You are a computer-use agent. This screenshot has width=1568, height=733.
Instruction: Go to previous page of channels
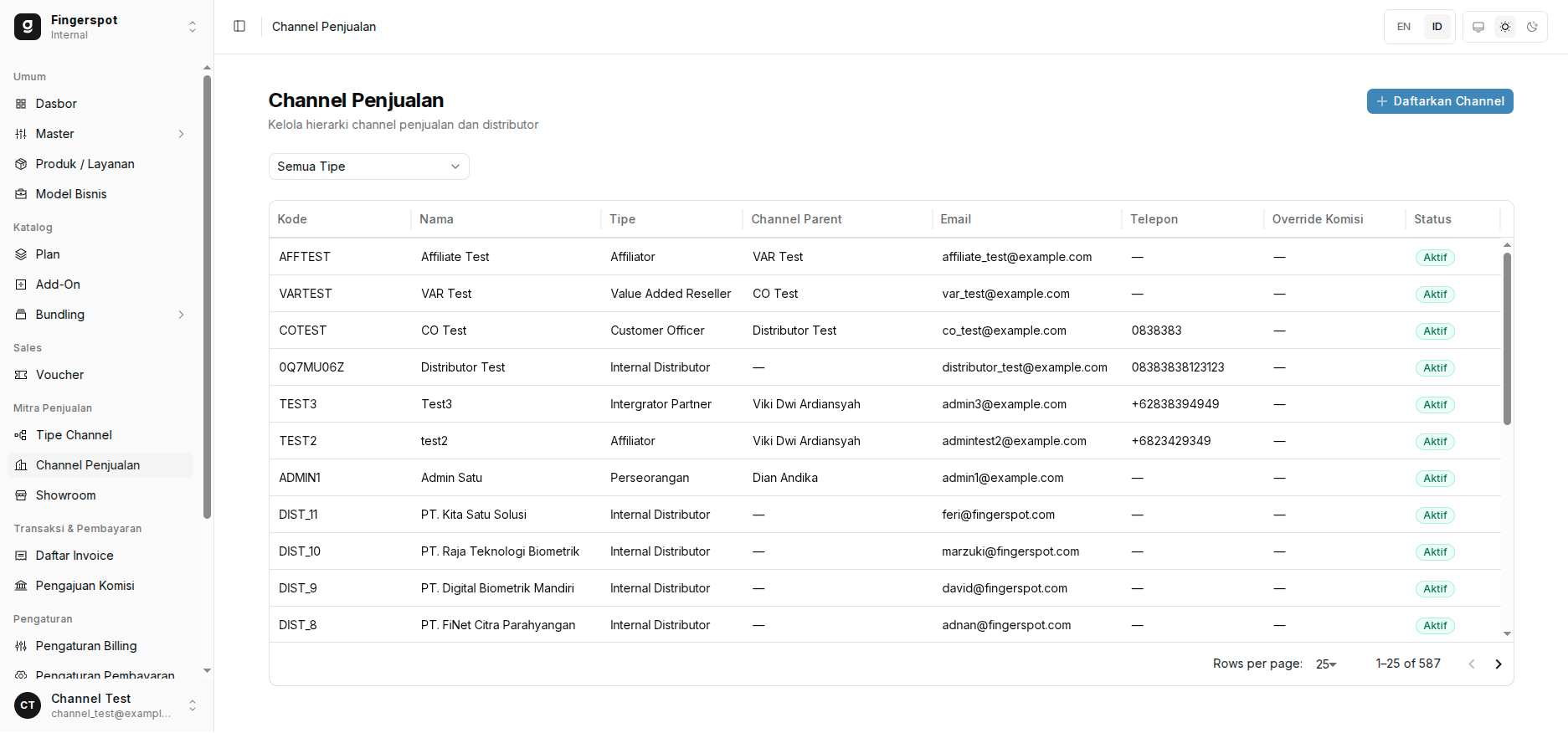pos(1472,664)
